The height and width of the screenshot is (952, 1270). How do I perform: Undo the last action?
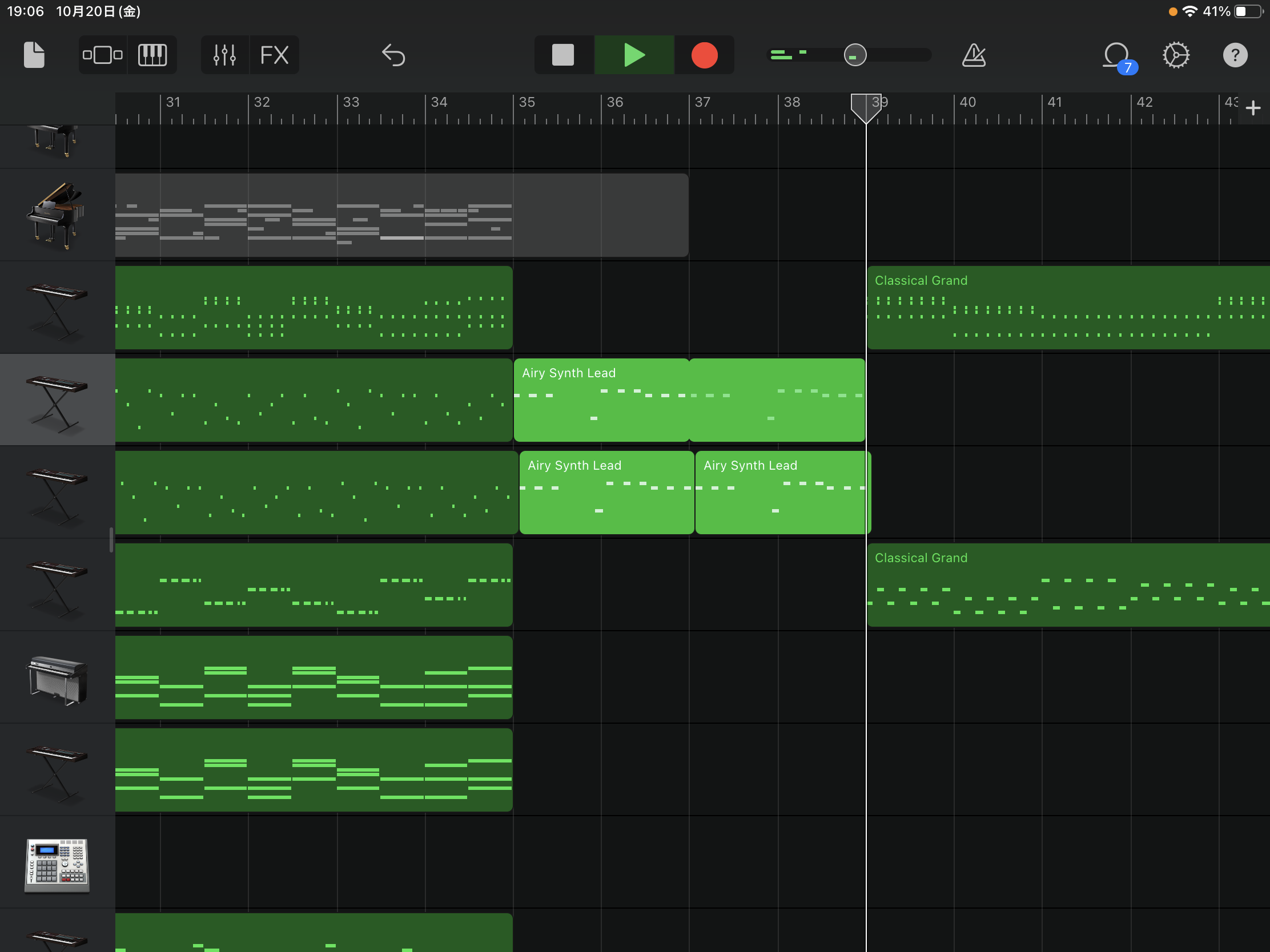coord(394,55)
